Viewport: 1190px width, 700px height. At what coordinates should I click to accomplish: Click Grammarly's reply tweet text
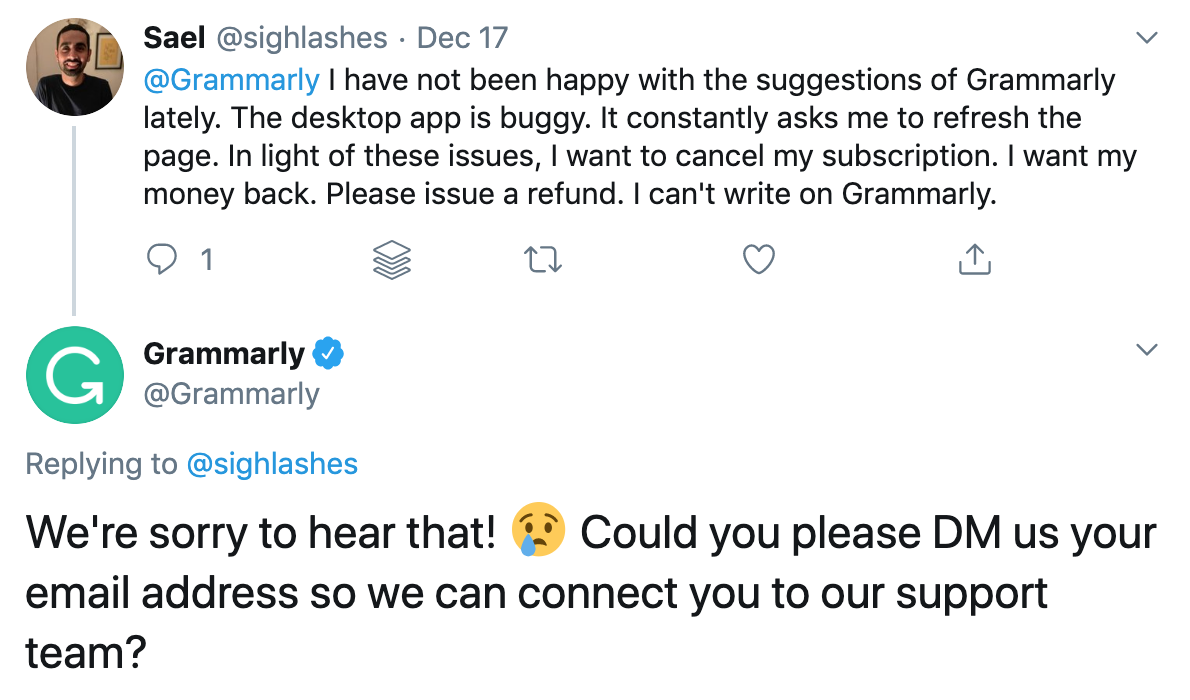click(x=590, y=592)
